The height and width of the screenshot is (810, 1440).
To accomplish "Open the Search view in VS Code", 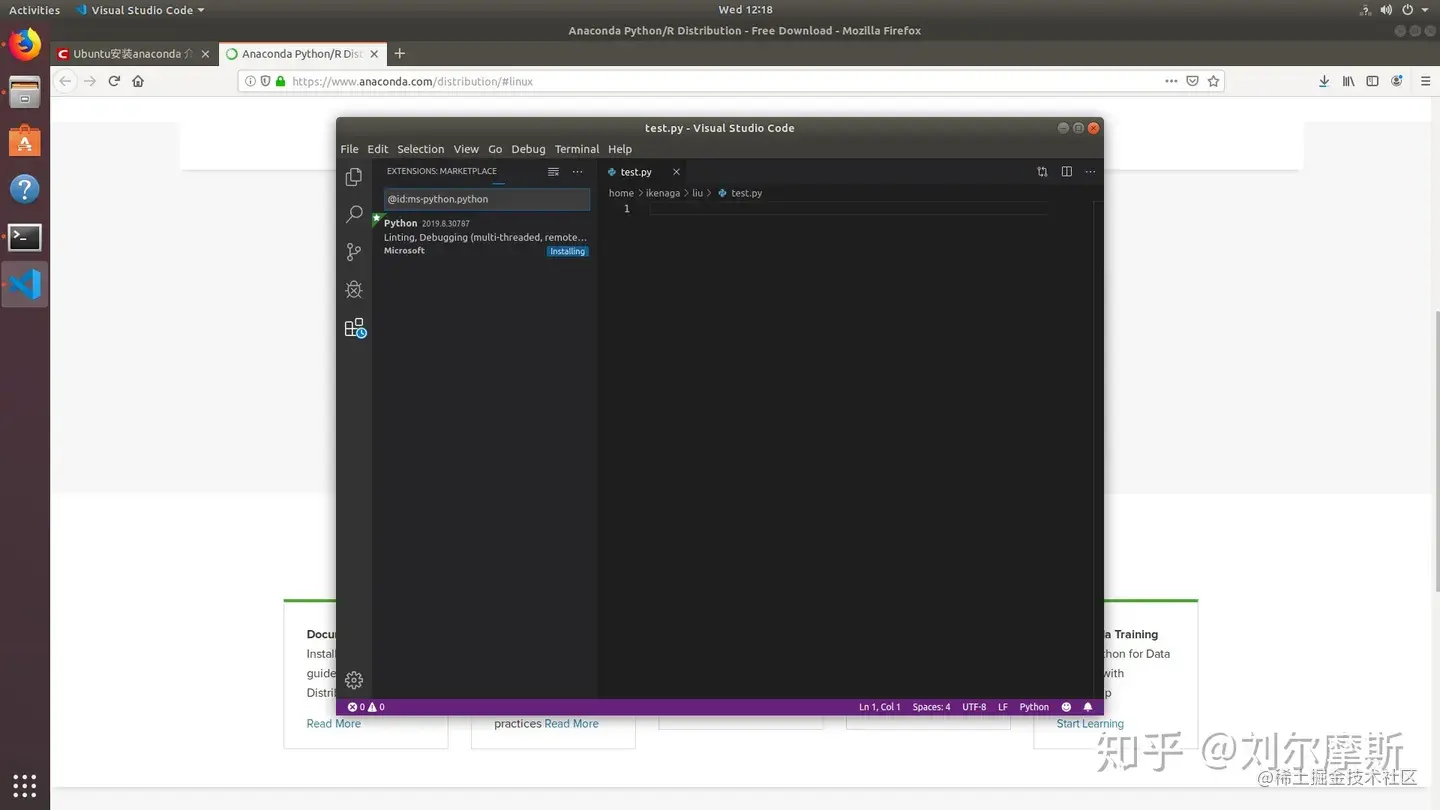I will point(354,214).
